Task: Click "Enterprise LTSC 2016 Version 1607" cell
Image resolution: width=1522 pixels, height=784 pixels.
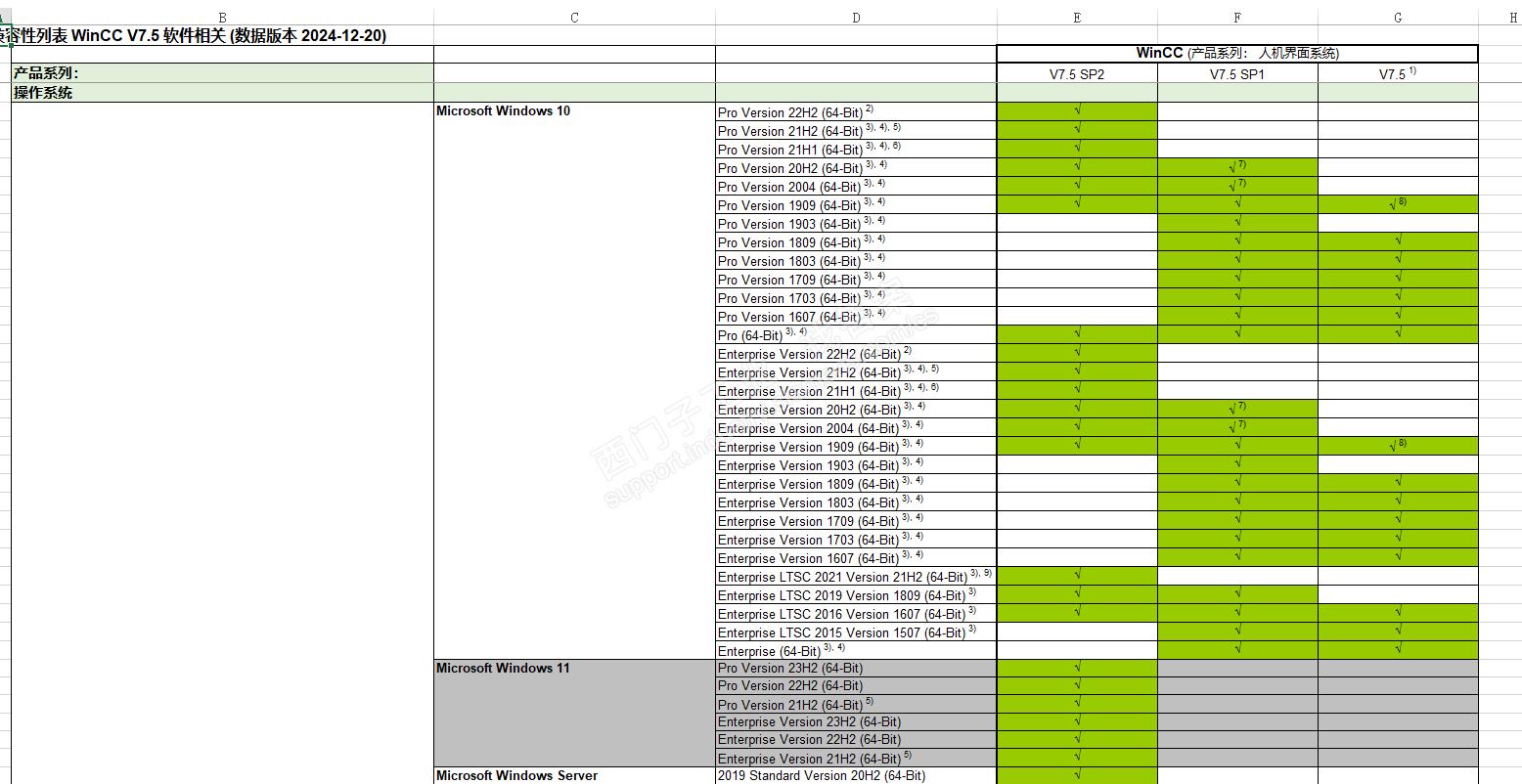Action: click(856, 614)
